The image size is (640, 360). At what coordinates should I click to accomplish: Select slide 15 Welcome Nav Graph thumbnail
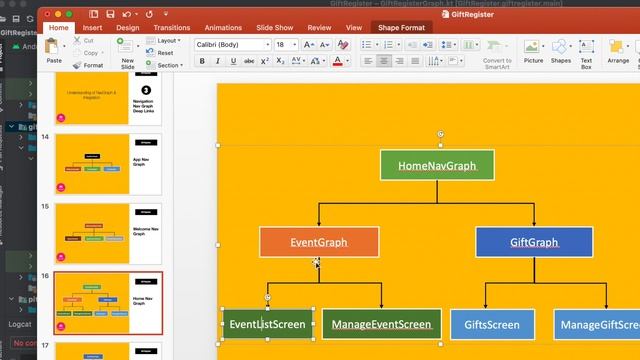coord(108,233)
